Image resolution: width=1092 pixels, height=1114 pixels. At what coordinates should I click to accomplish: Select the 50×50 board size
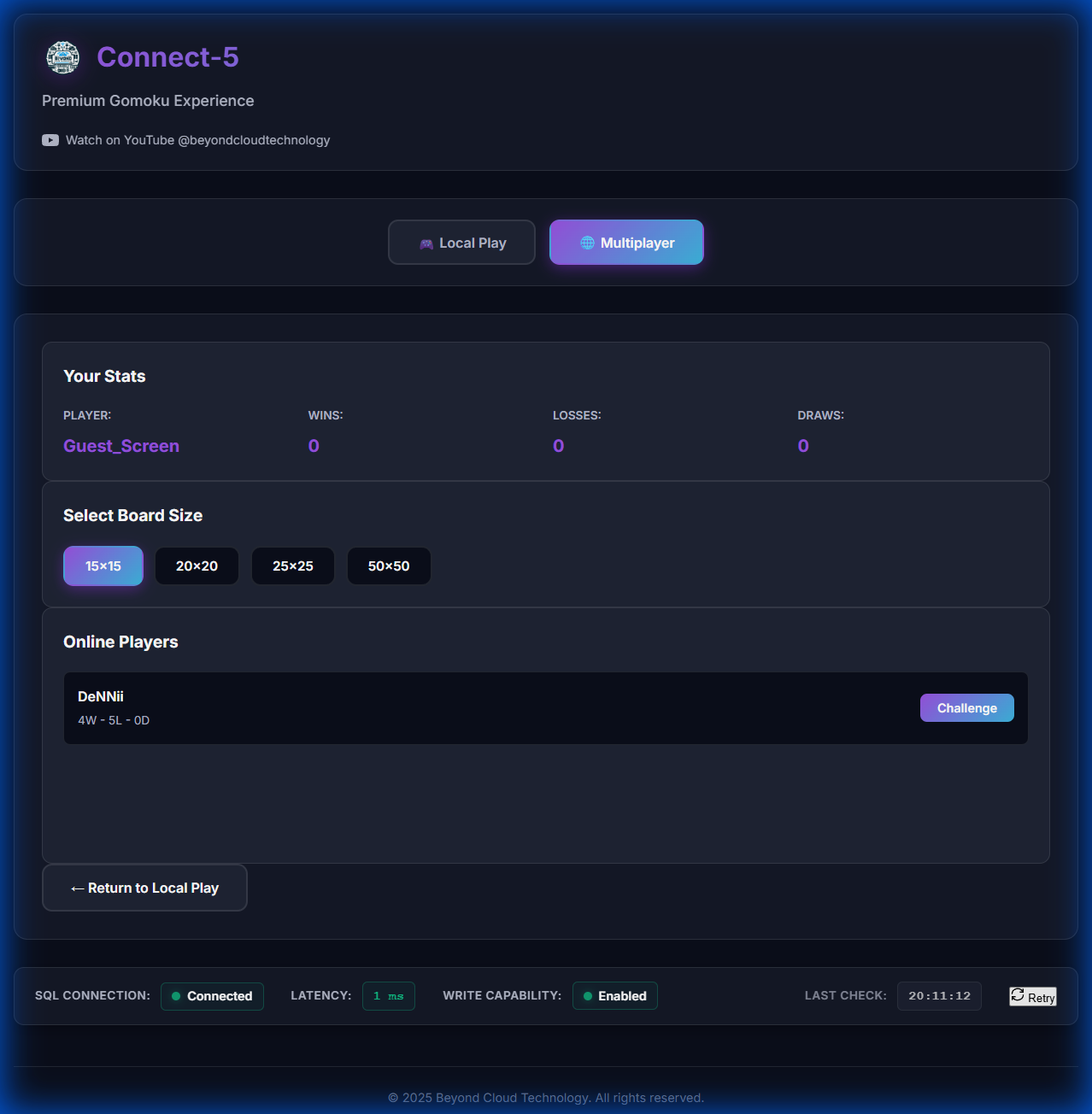(389, 566)
